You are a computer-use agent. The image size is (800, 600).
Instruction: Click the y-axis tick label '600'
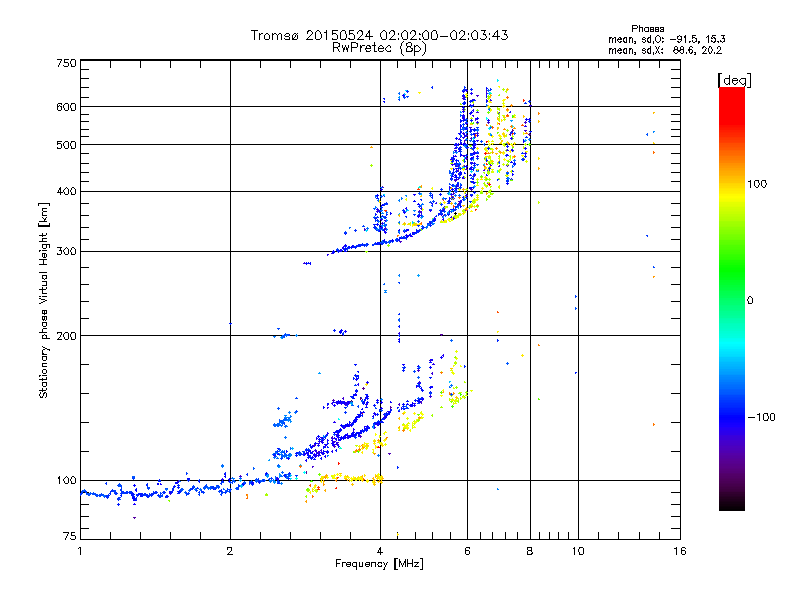pyautogui.click(x=67, y=107)
